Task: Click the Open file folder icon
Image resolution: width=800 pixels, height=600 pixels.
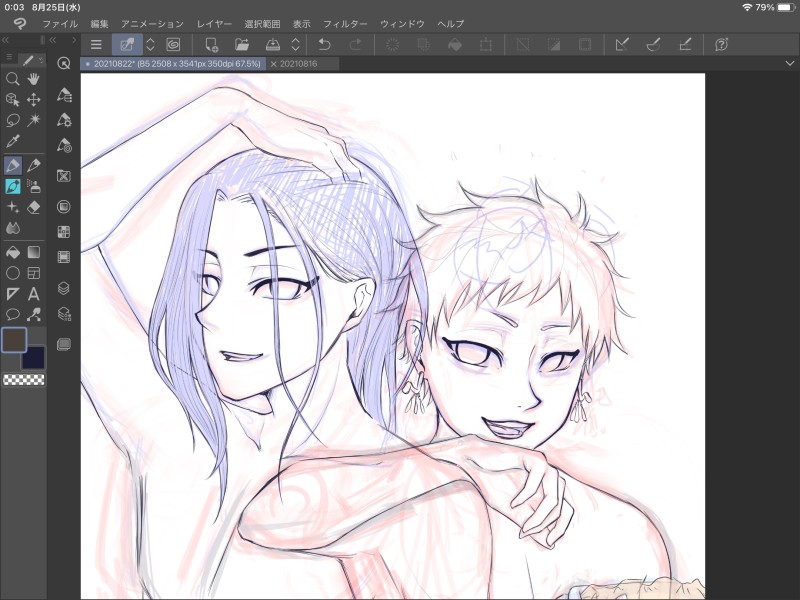Action: [242, 45]
